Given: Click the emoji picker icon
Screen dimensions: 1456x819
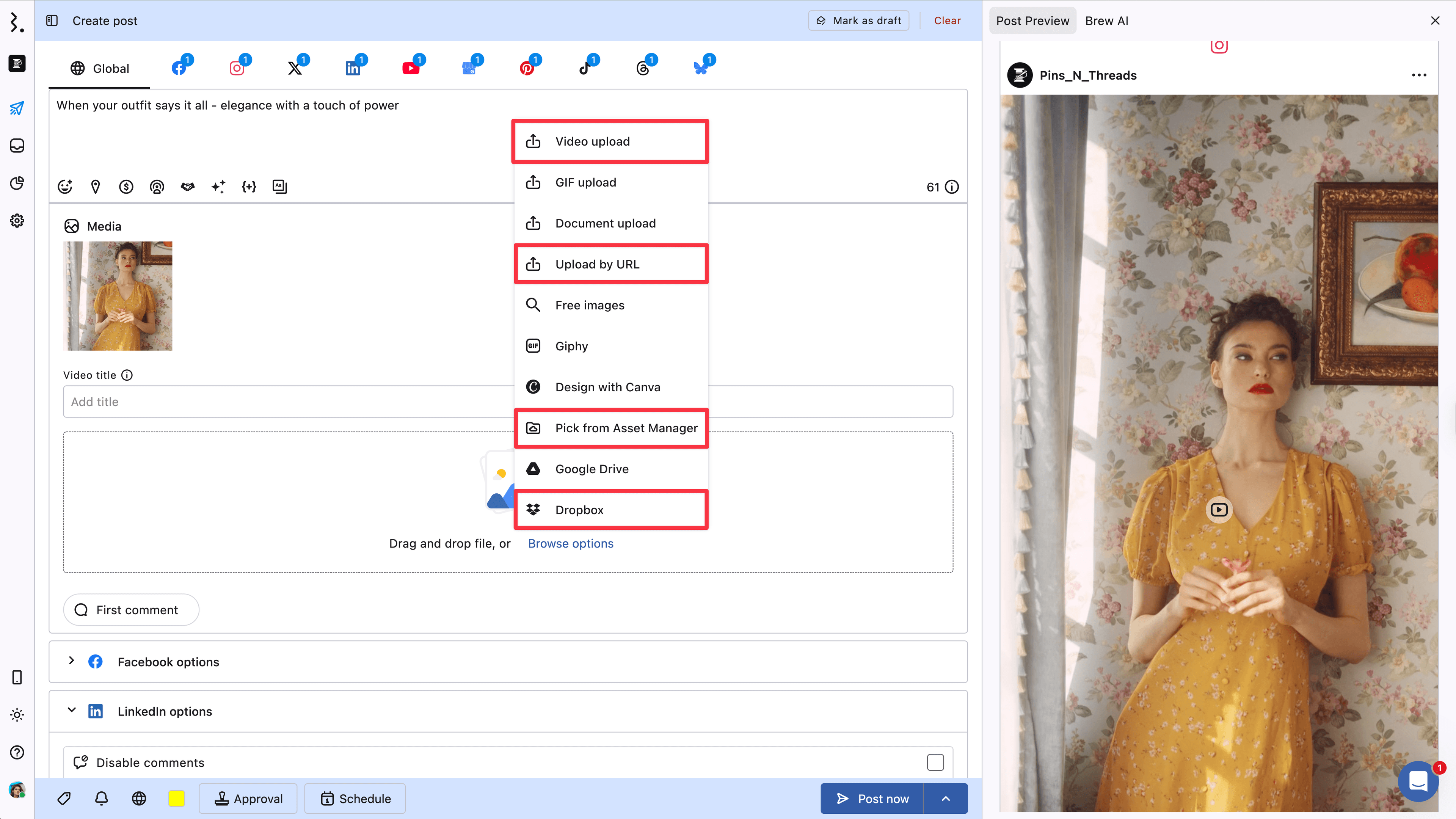Looking at the screenshot, I should coord(65,187).
